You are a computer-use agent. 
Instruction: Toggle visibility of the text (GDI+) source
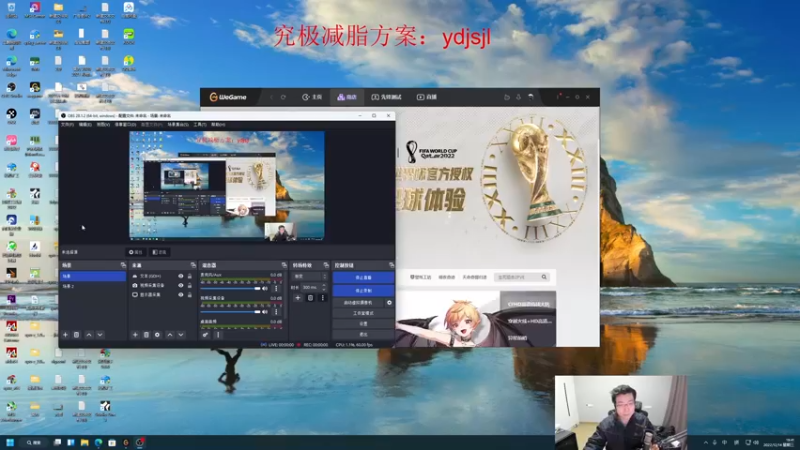[x=181, y=276]
